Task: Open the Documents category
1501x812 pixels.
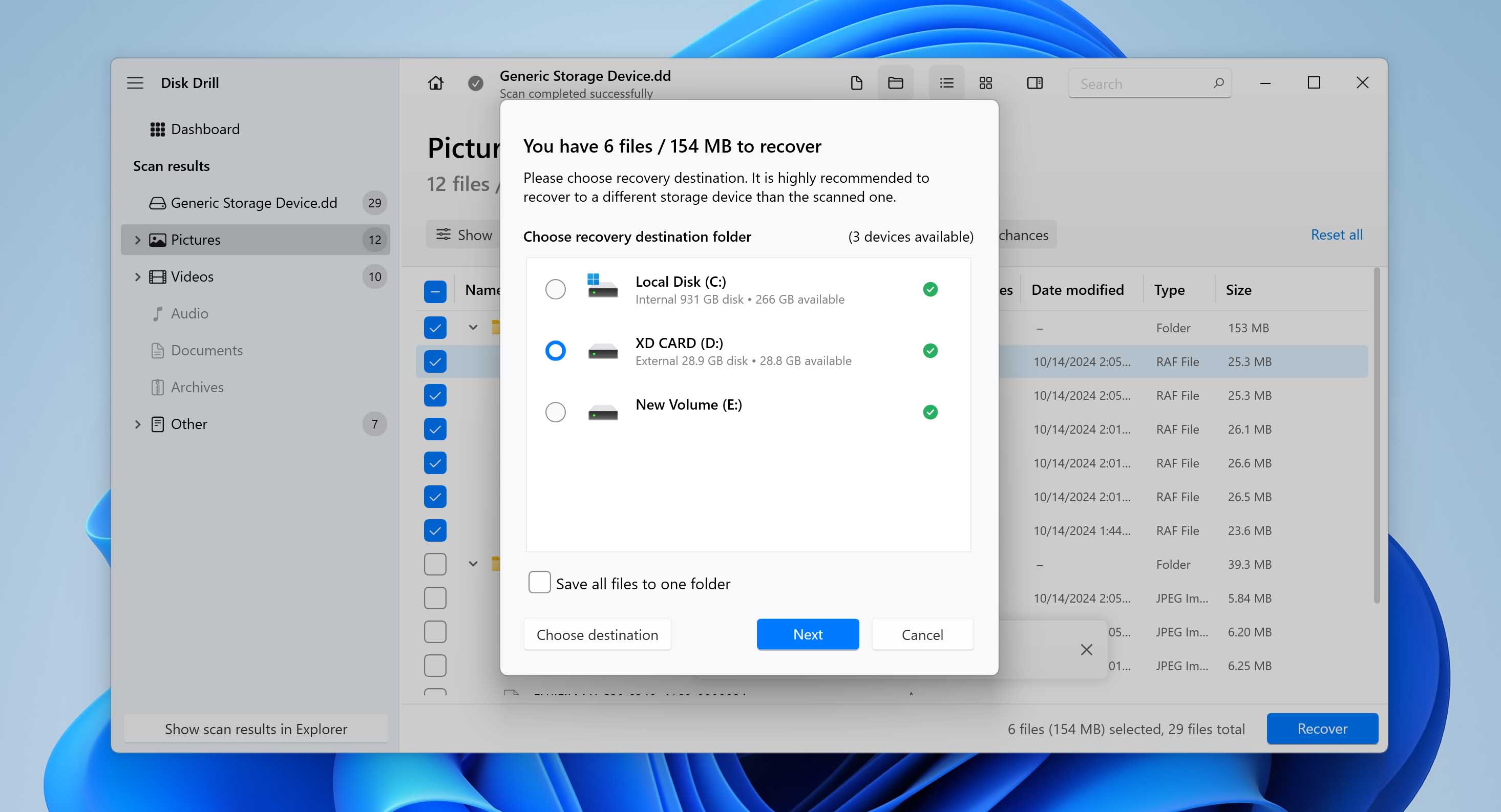Action: click(x=255, y=351)
